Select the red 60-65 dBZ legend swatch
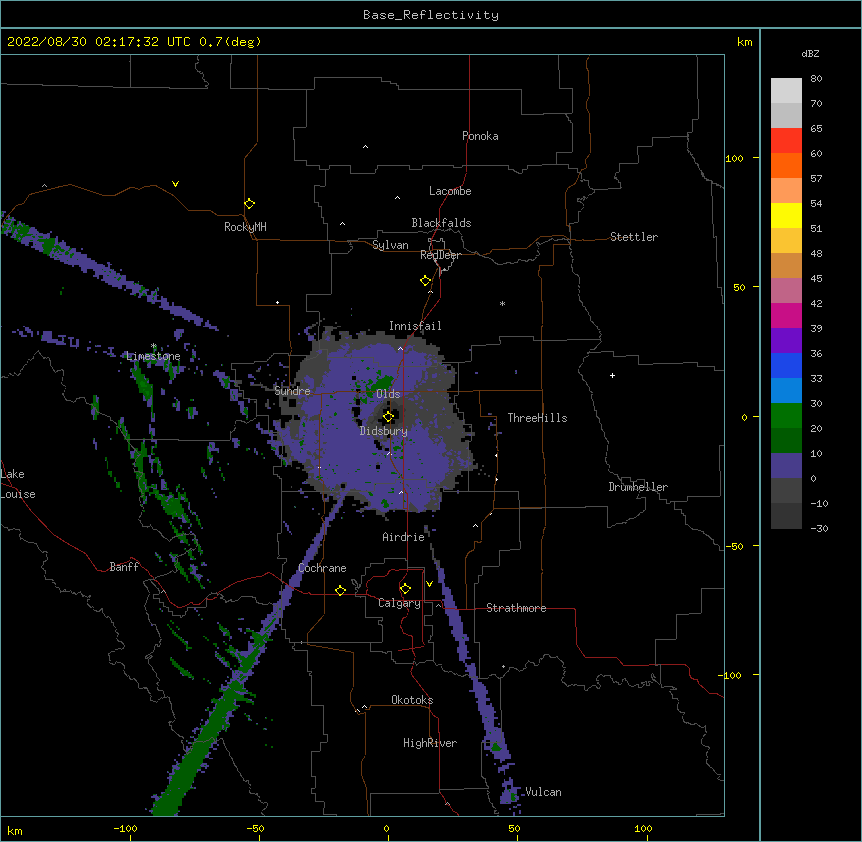Image resolution: width=862 pixels, height=842 pixels. 786,140
